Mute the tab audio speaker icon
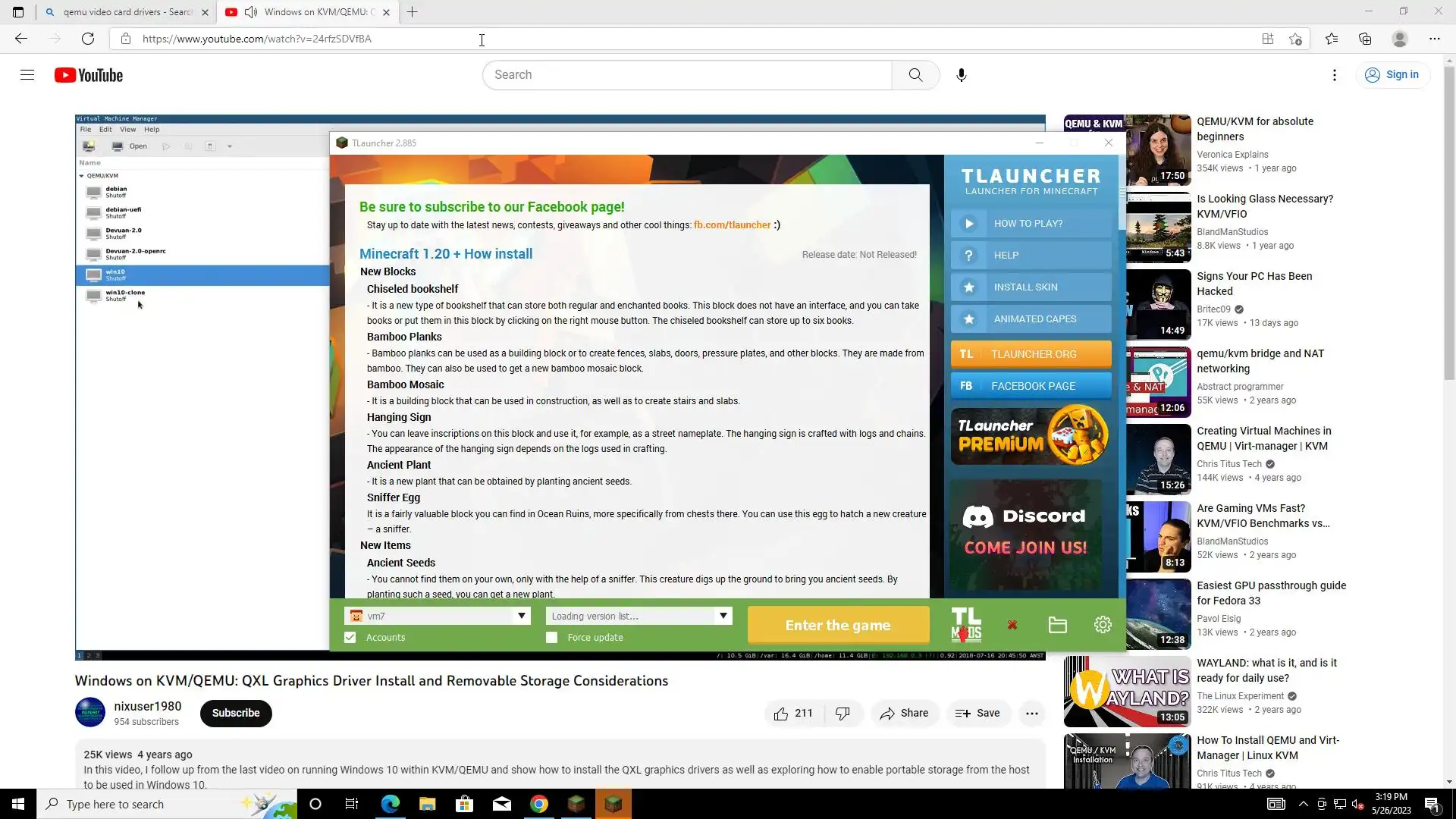 tap(251, 12)
